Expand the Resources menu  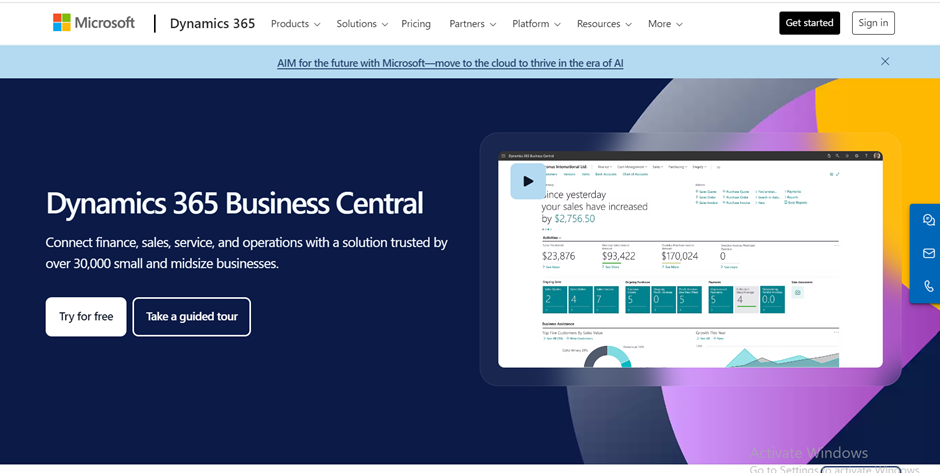604,24
